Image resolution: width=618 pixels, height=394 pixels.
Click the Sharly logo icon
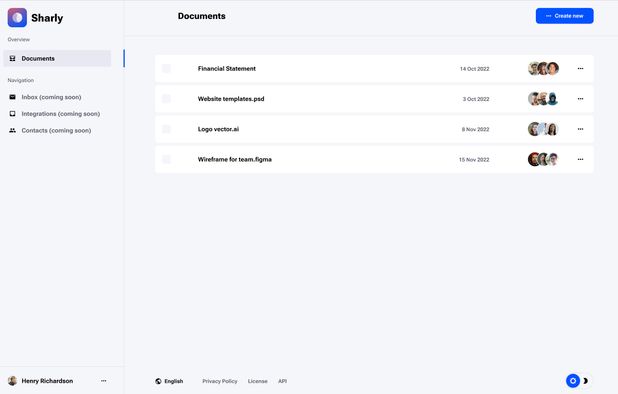(x=17, y=18)
